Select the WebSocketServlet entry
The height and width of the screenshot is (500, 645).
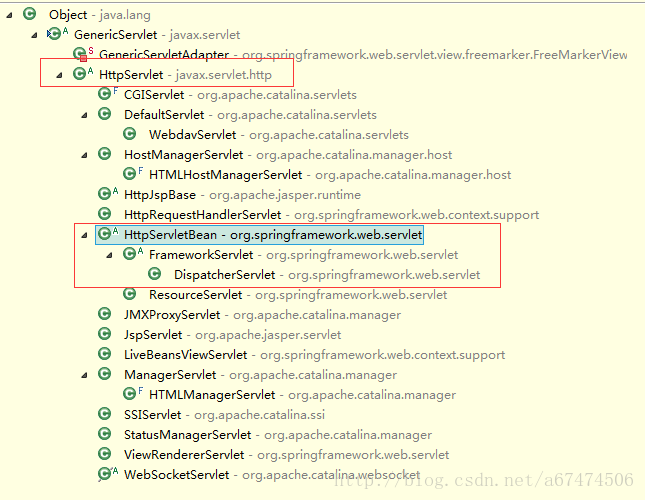tap(272, 474)
